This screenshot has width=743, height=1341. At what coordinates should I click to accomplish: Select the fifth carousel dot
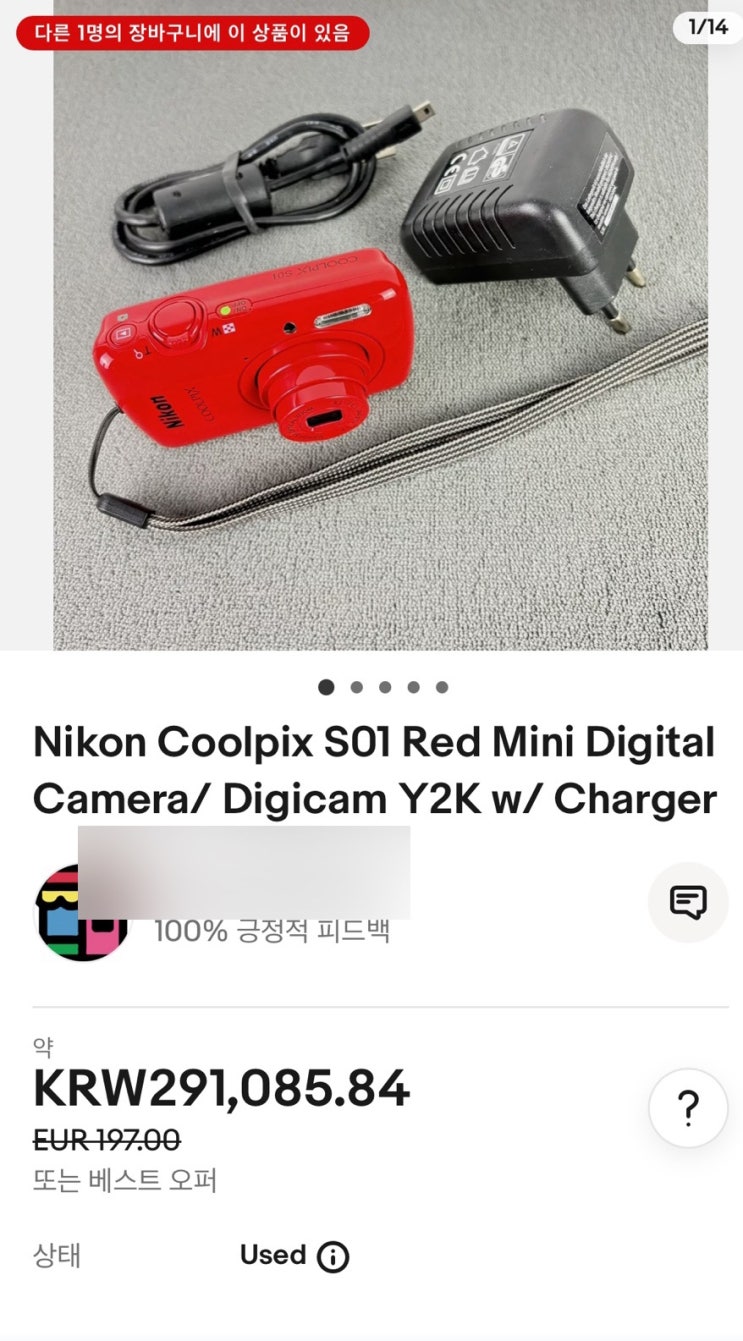click(x=442, y=687)
